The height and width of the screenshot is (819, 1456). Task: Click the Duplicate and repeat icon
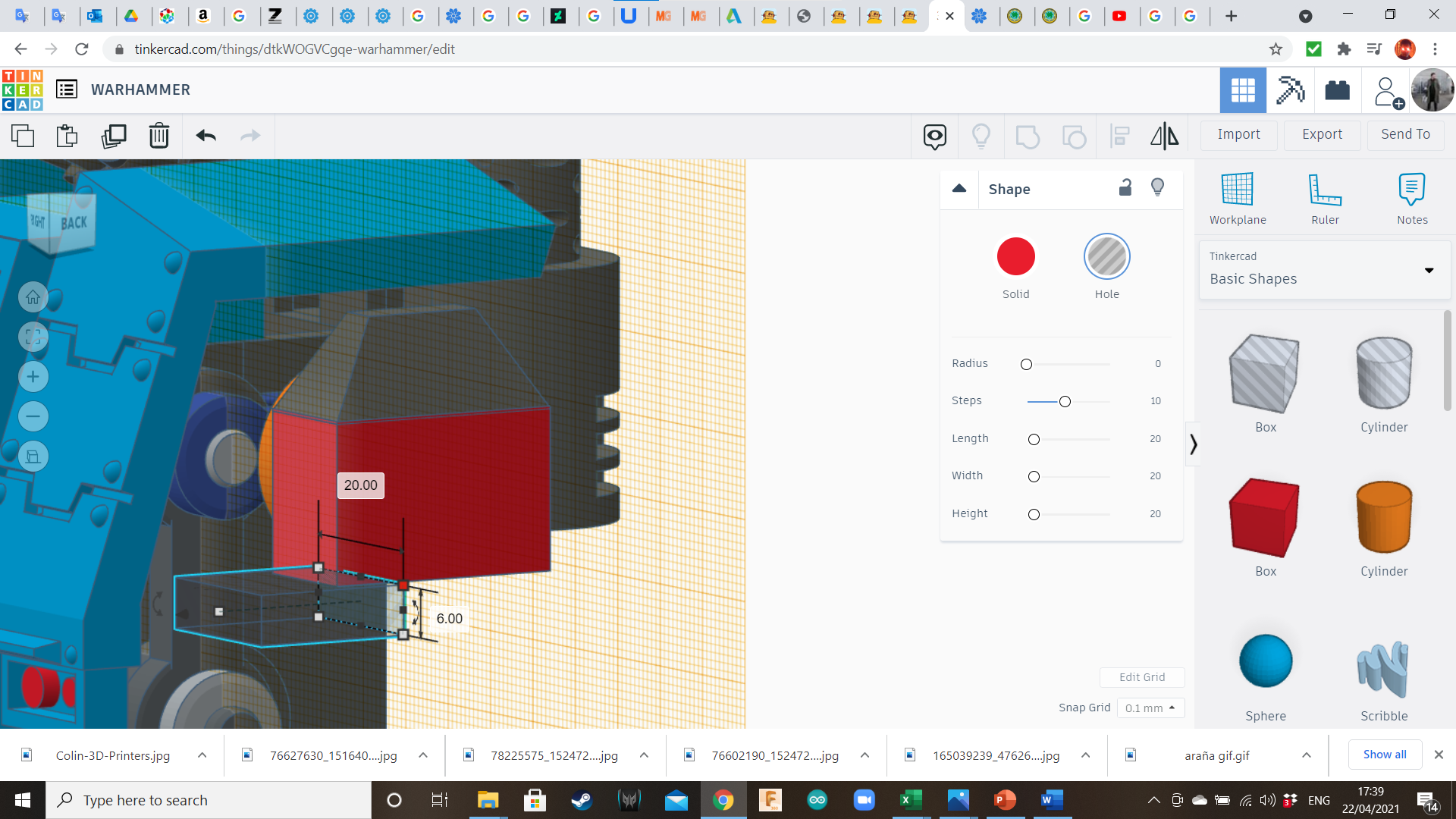pyautogui.click(x=114, y=136)
